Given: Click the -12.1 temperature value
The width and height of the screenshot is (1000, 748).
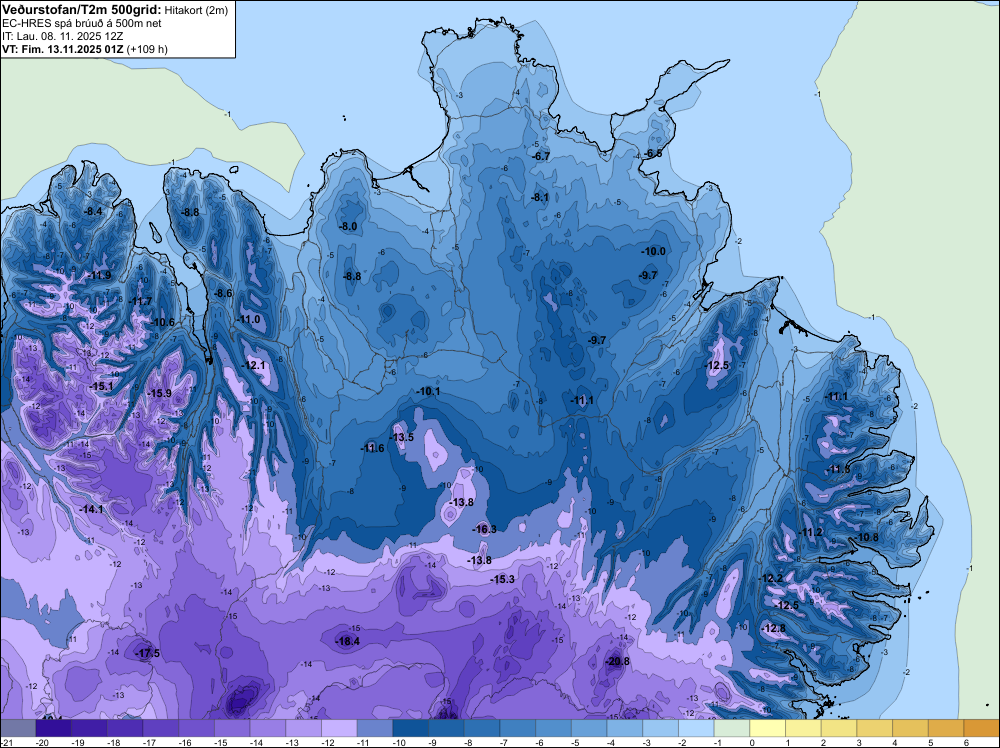Looking at the screenshot, I should (x=253, y=365).
